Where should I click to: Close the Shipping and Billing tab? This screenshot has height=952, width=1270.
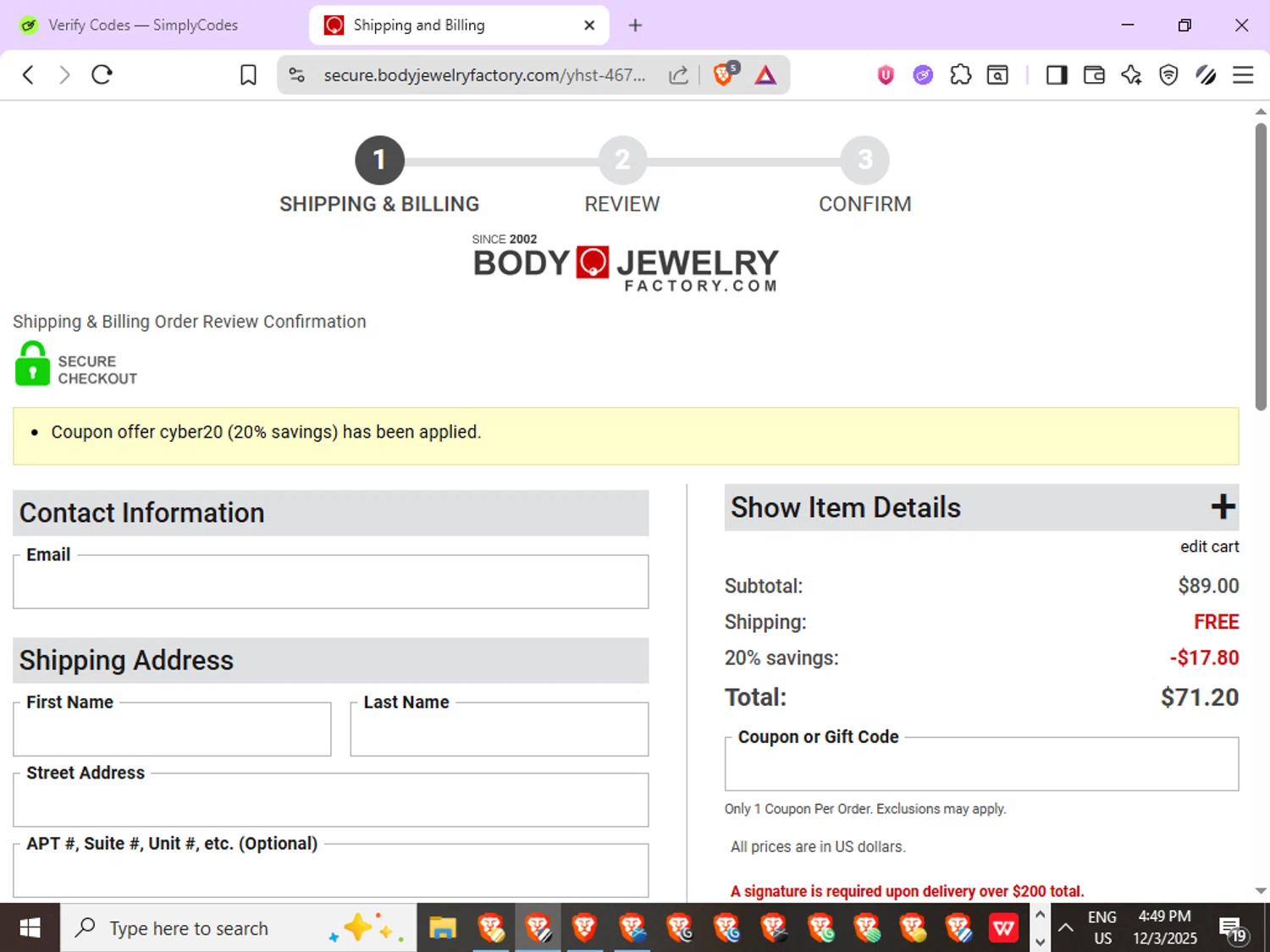point(589,25)
